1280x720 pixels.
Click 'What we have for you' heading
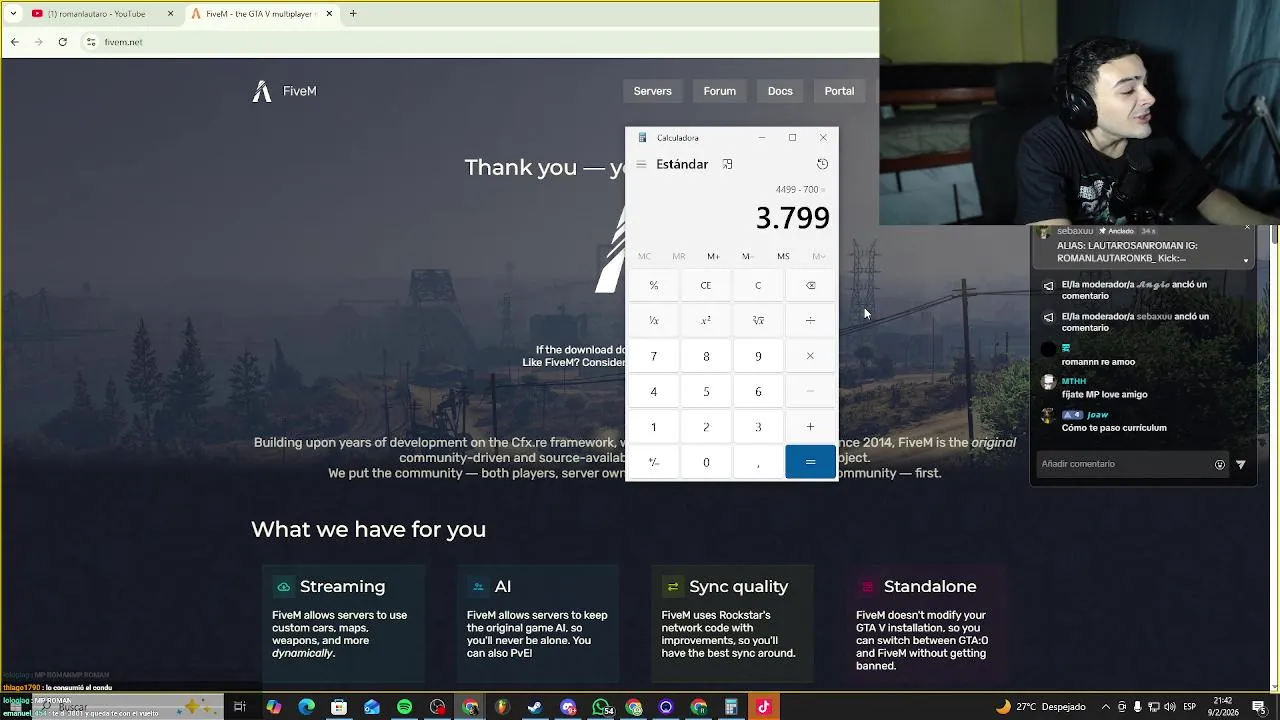(368, 529)
